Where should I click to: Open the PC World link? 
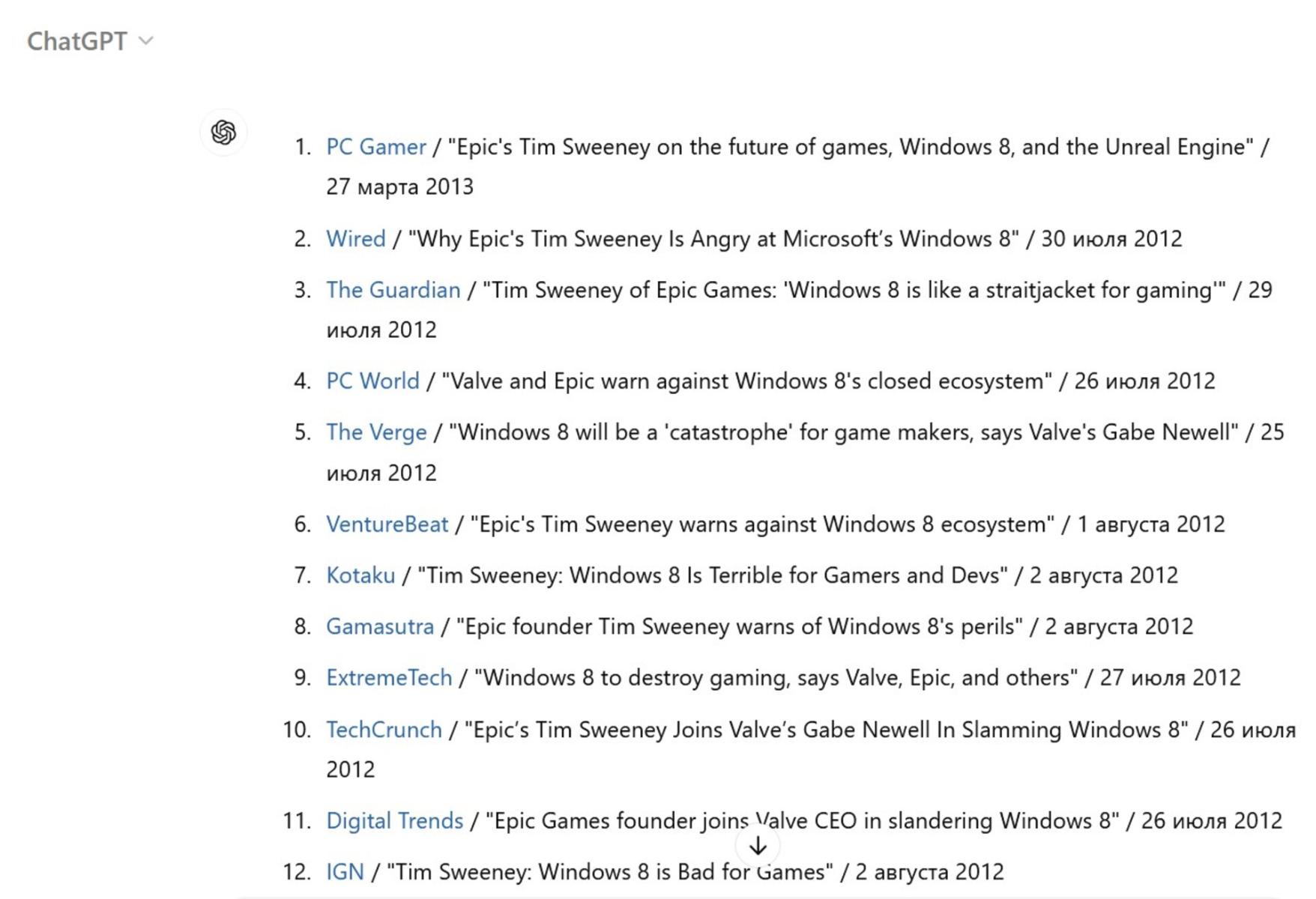click(372, 381)
